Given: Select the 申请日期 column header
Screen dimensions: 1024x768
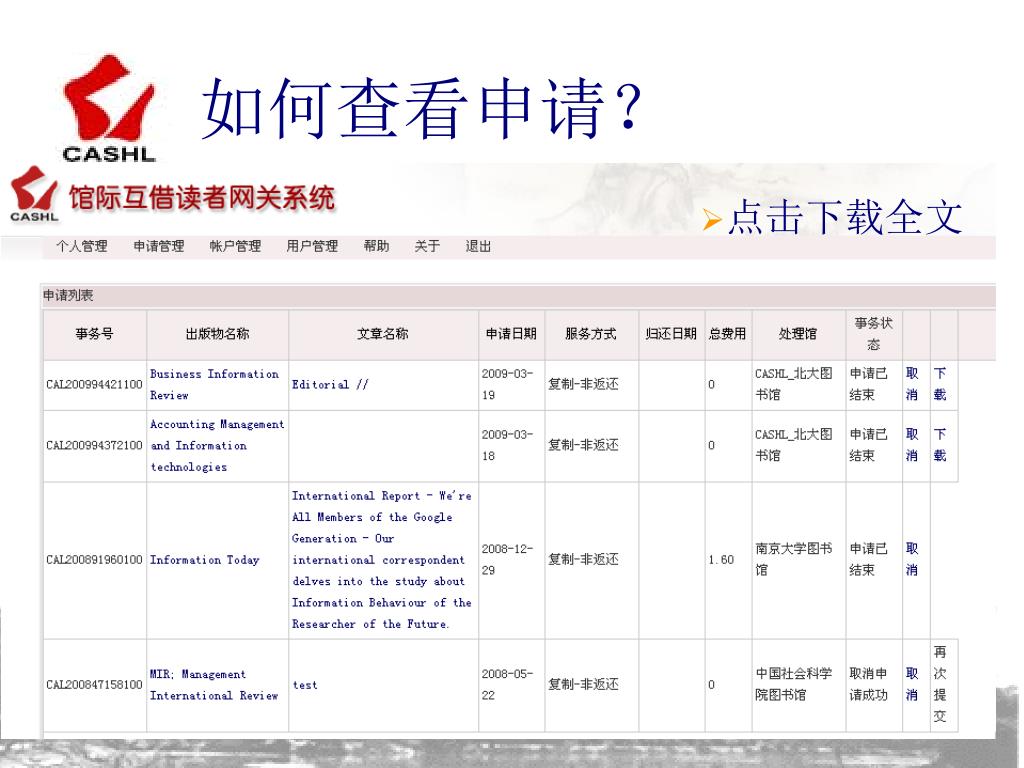Looking at the screenshot, I should tap(511, 334).
